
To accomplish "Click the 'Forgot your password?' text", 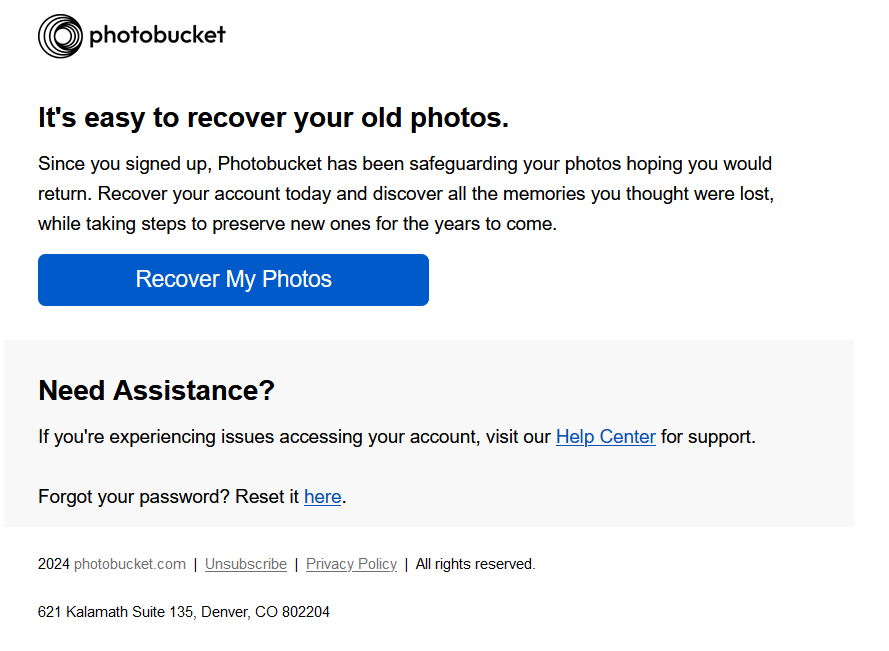I will click(x=133, y=497).
